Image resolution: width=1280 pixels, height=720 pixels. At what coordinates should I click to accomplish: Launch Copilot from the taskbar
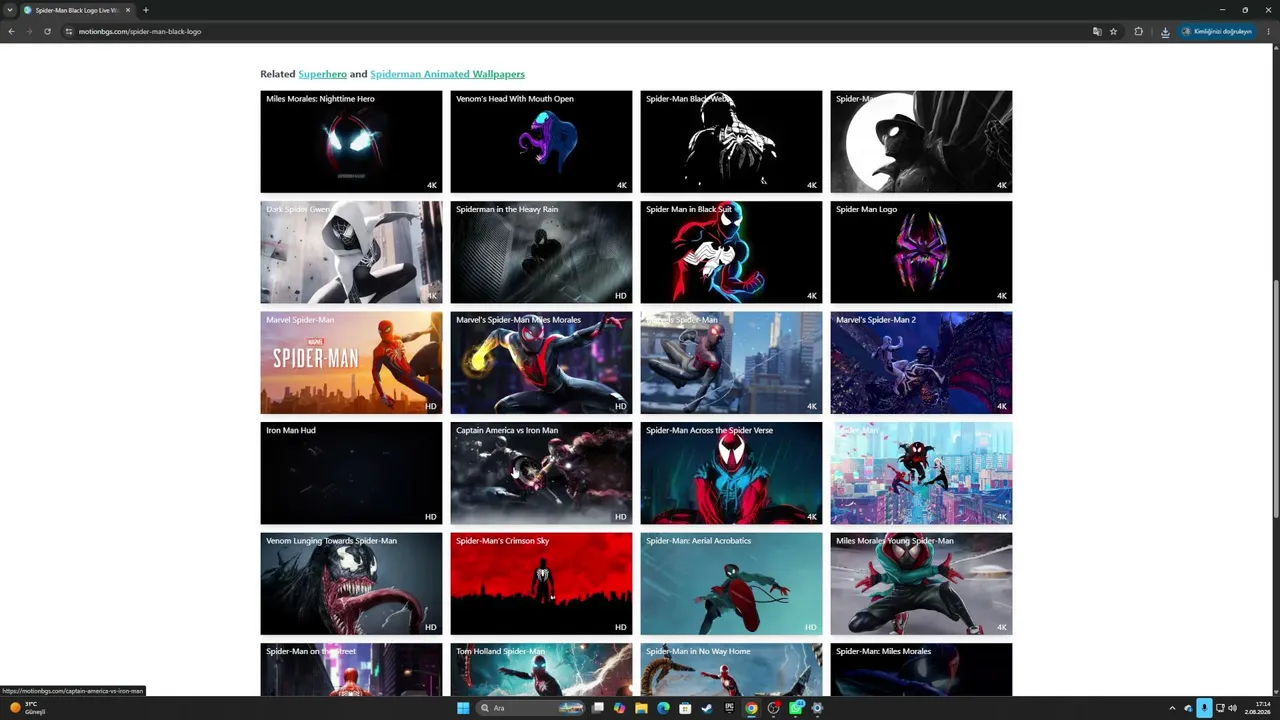[620, 708]
